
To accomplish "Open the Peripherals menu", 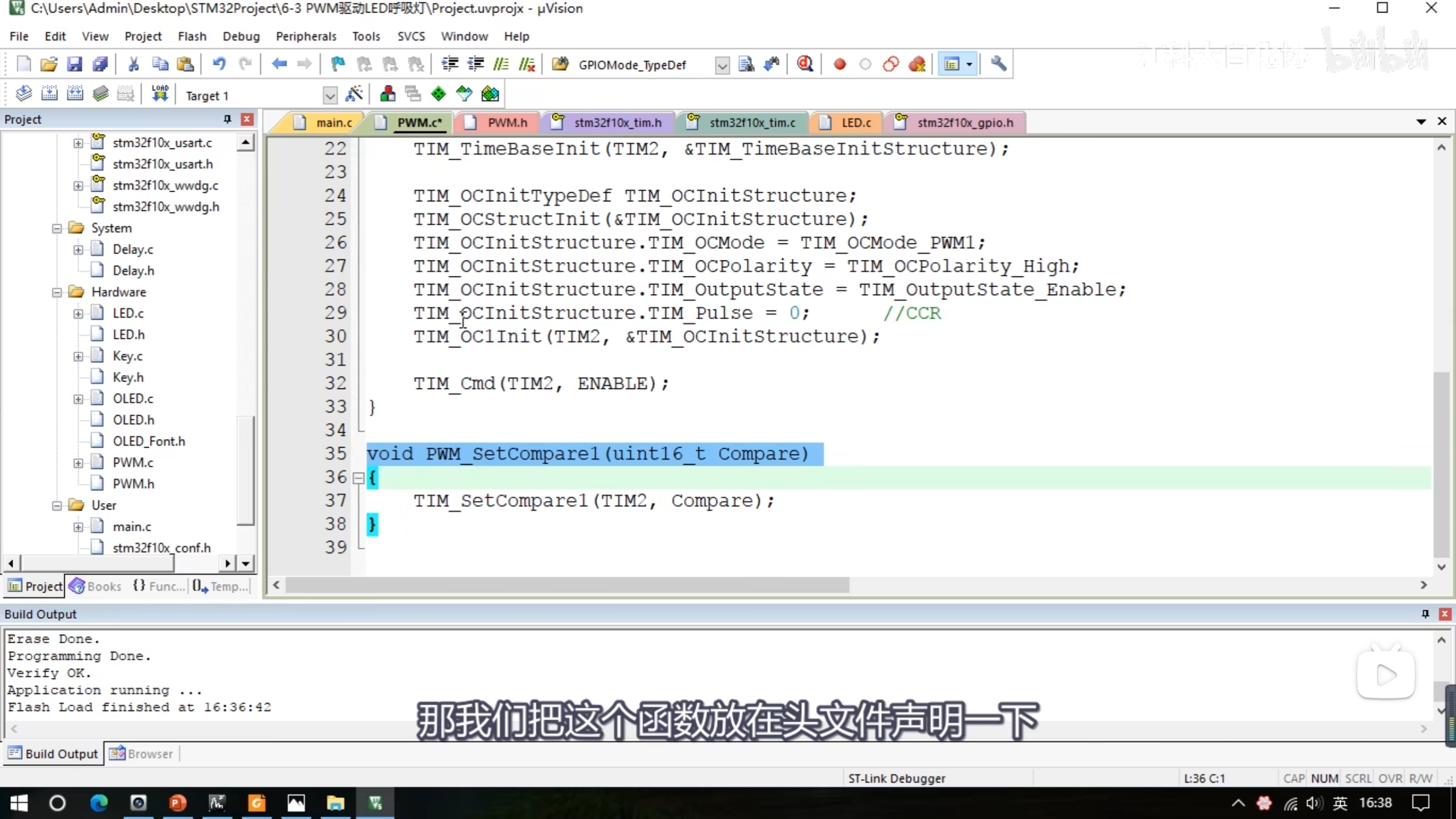I will click(x=306, y=36).
